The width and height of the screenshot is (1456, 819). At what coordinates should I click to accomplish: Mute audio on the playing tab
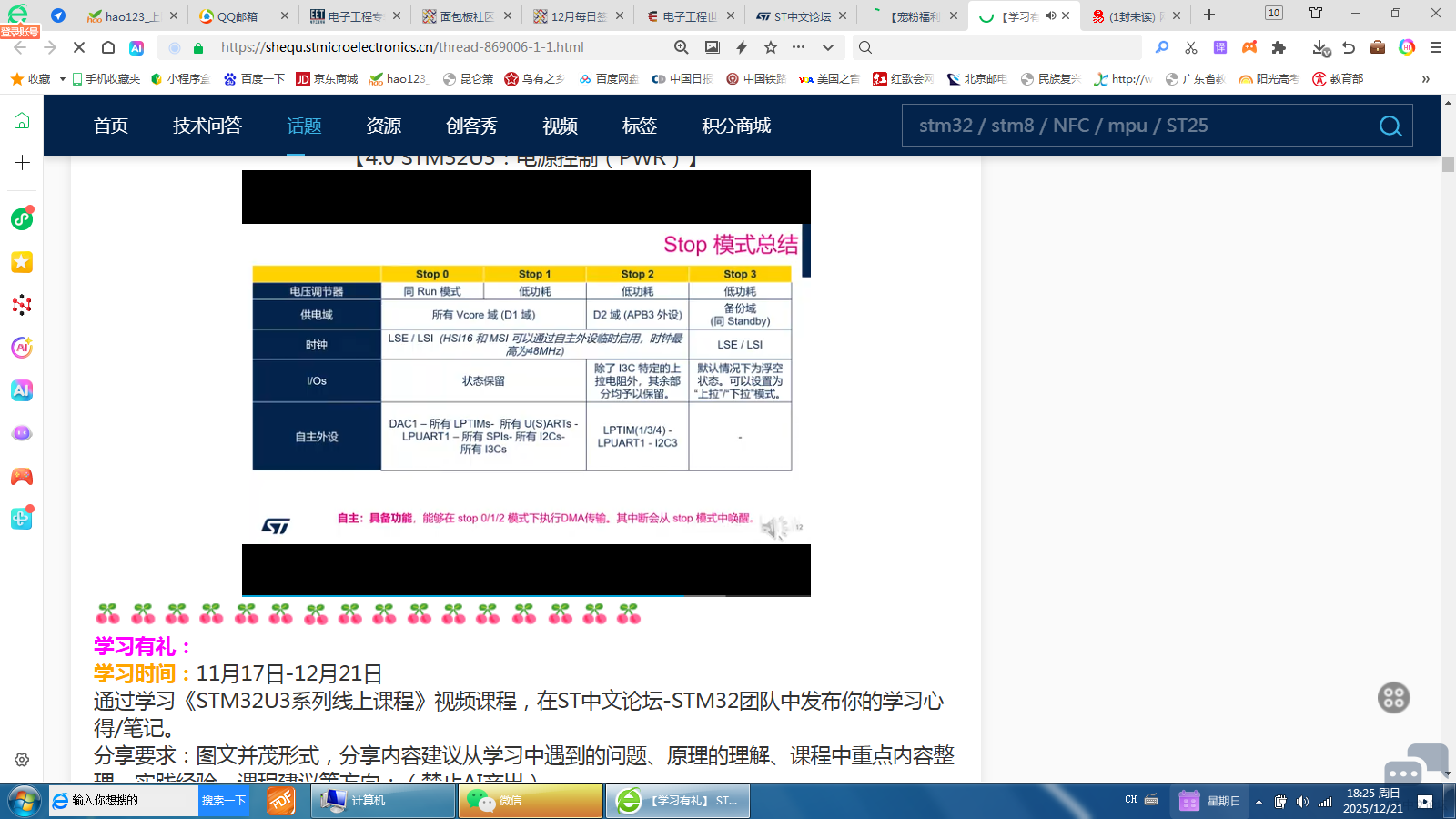click(x=1050, y=15)
